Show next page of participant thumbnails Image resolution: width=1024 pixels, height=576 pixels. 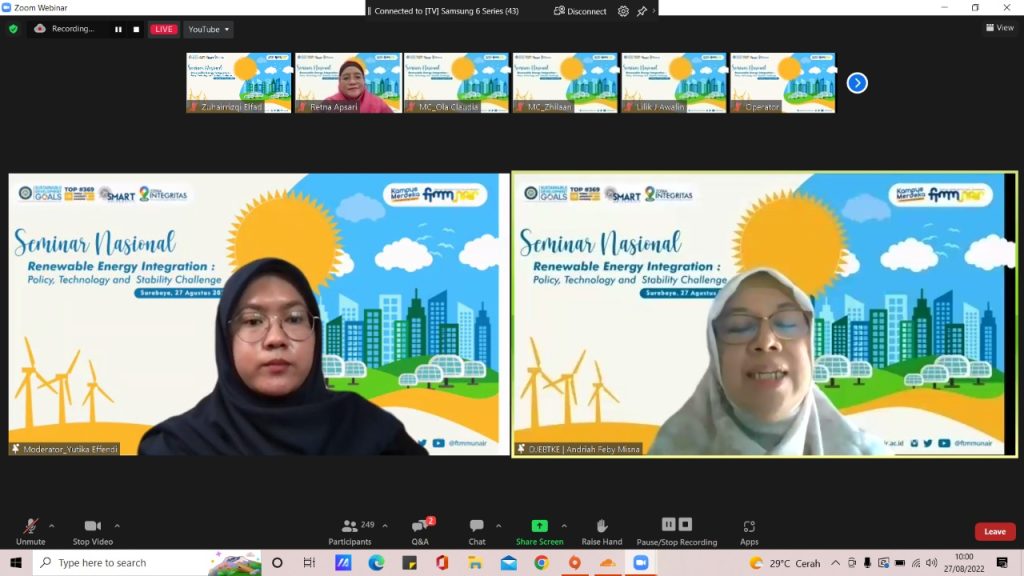coord(857,83)
